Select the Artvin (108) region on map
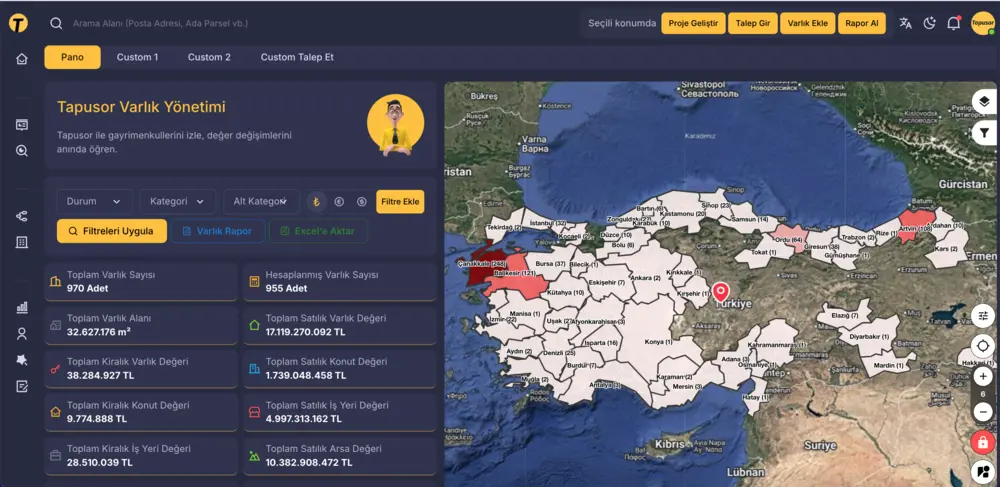1000x487 pixels. coord(916,229)
